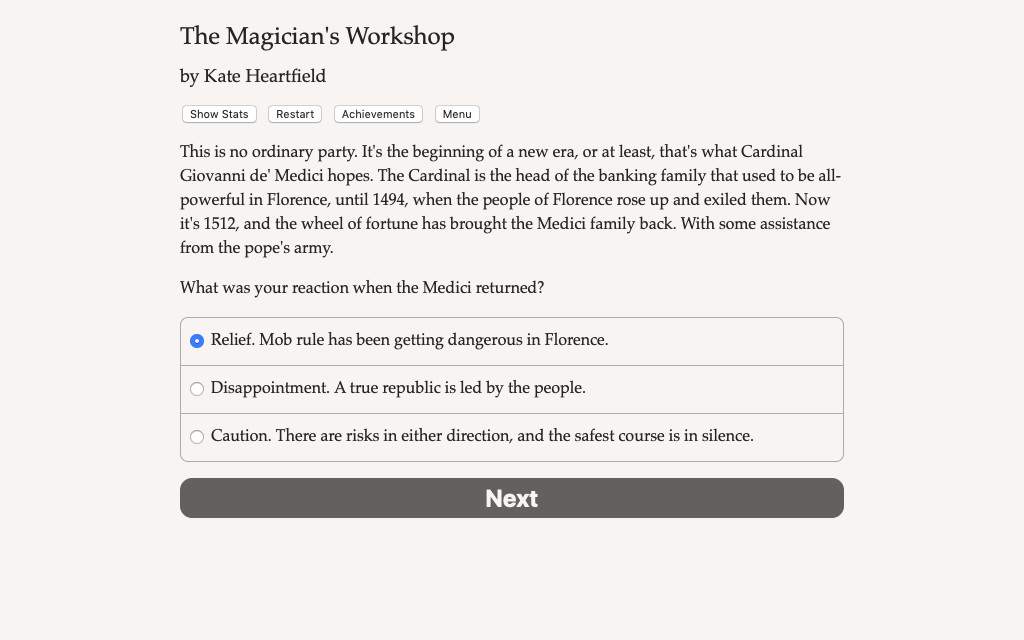
Task: View the Achievements list
Action: pos(378,114)
